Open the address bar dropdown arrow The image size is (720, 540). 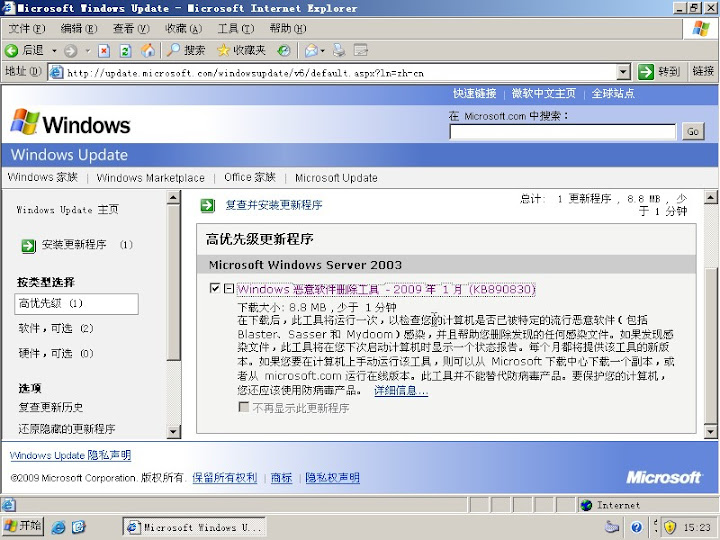point(623,72)
